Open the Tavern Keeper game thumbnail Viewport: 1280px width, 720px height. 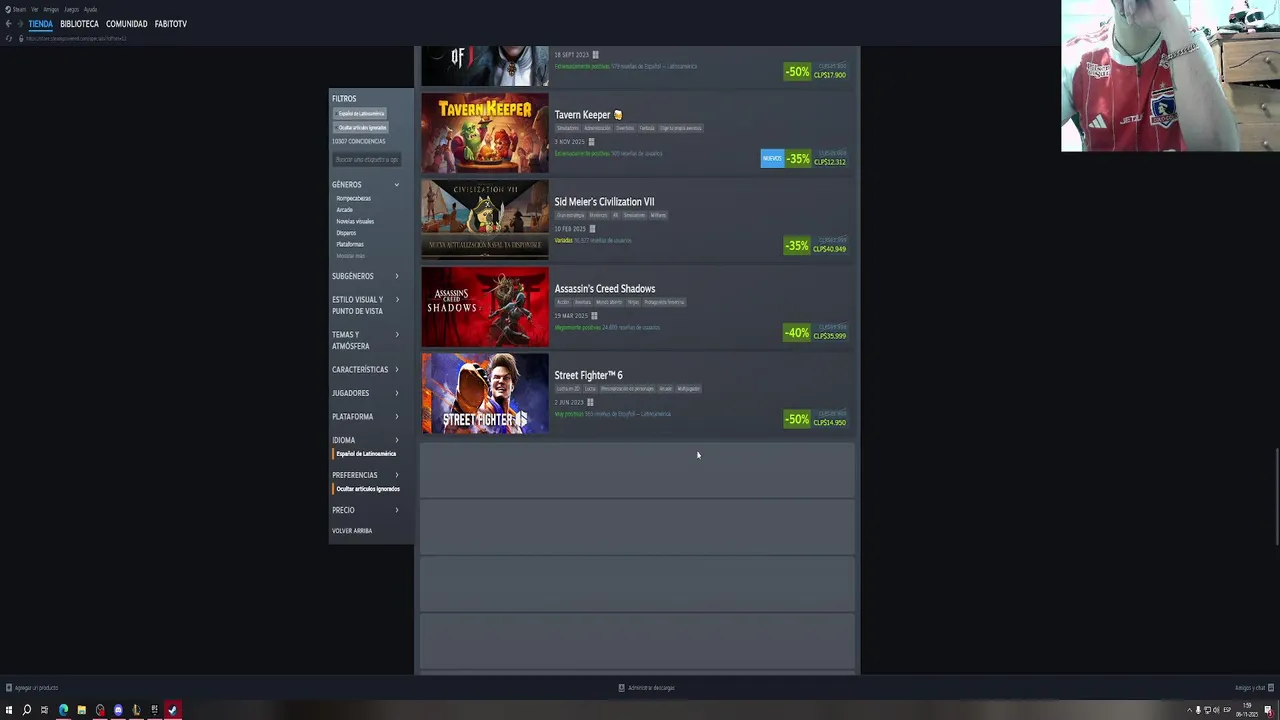pyautogui.click(x=485, y=133)
